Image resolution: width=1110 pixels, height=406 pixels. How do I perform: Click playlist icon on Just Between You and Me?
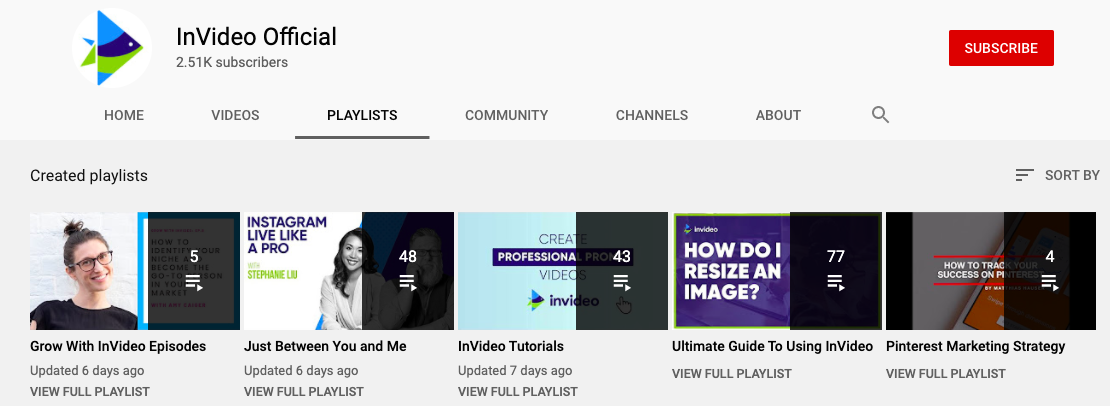(x=408, y=283)
